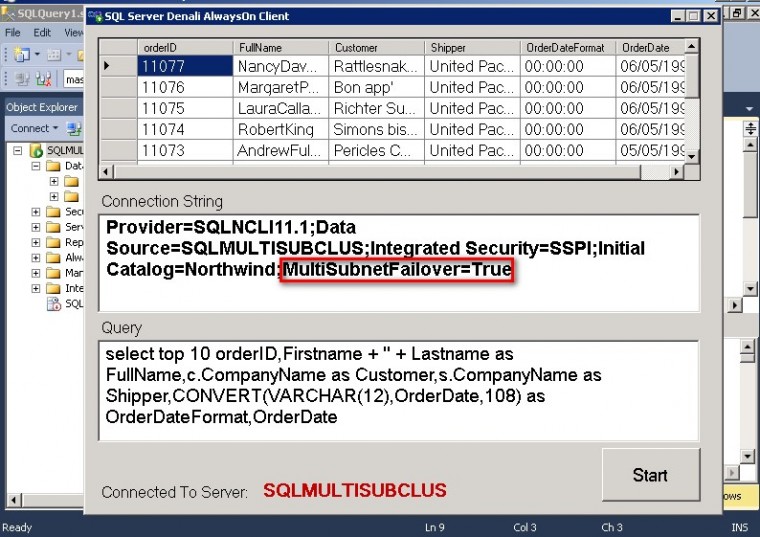Viewport: 760px width, 537px height.
Task: Select the SQLMUL server node icon
Action: click(36, 151)
